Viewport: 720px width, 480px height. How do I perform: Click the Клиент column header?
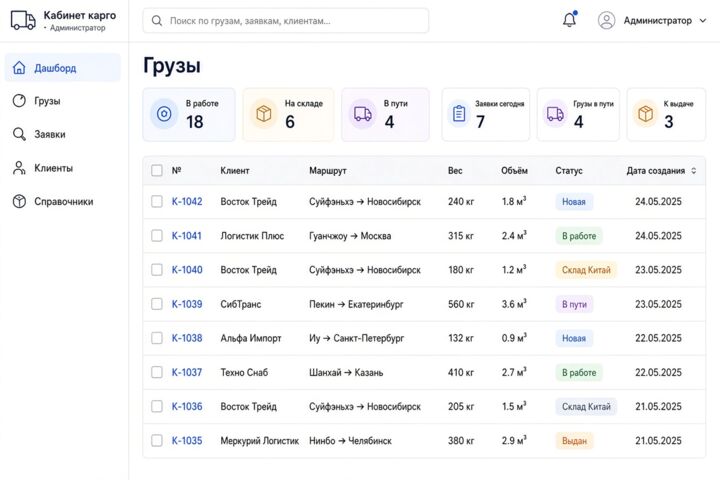coord(235,170)
